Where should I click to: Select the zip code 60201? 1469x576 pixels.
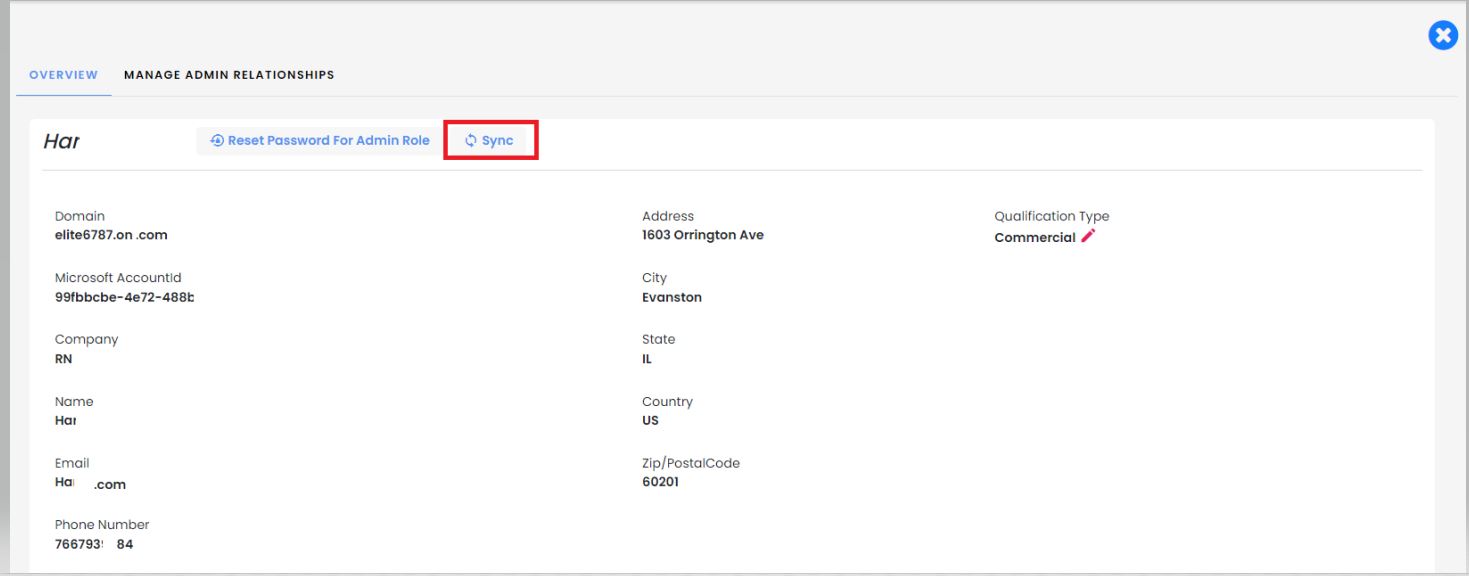tap(660, 482)
